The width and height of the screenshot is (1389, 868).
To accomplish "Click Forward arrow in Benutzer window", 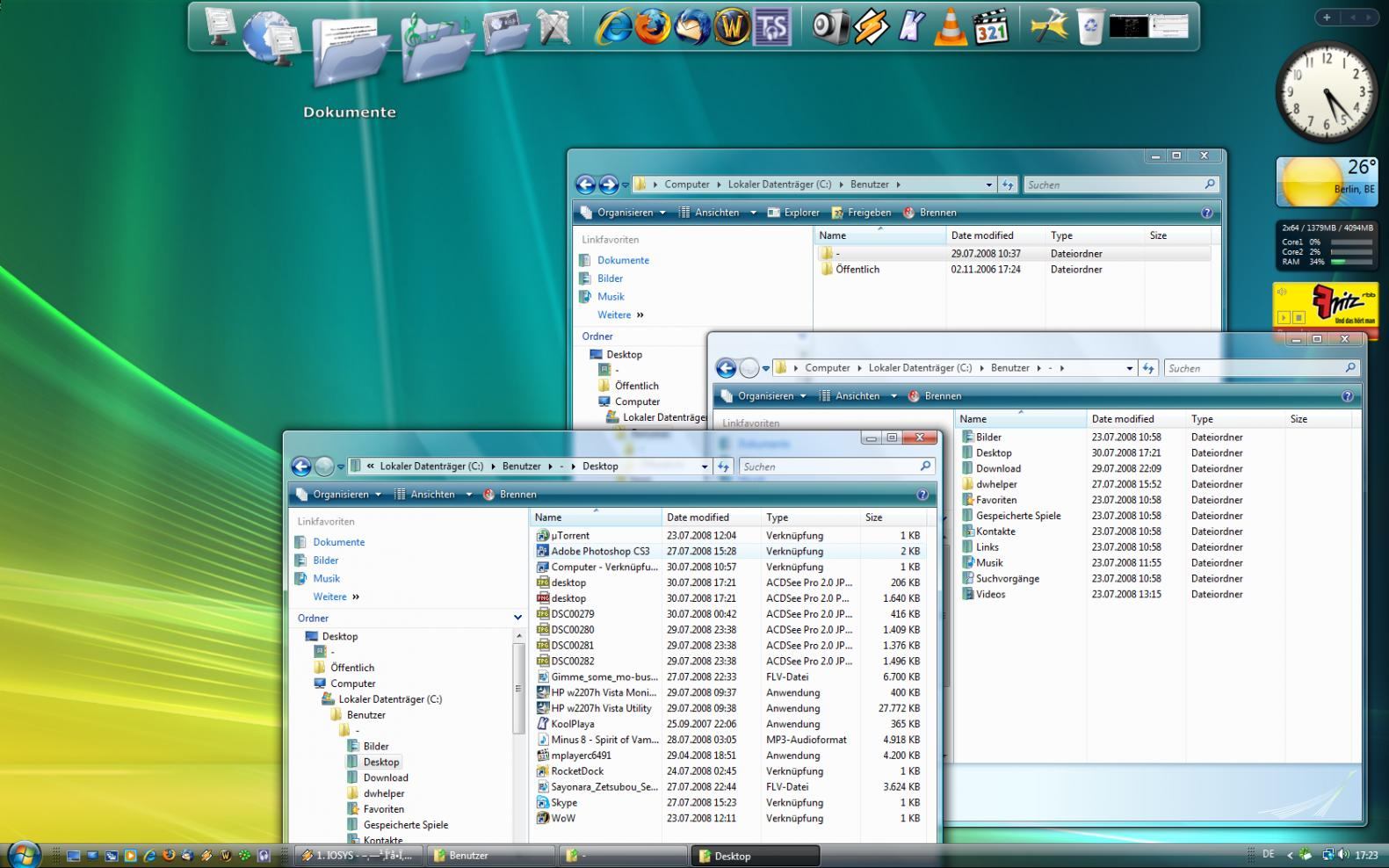I will pyautogui.click(x=608, y=184).
